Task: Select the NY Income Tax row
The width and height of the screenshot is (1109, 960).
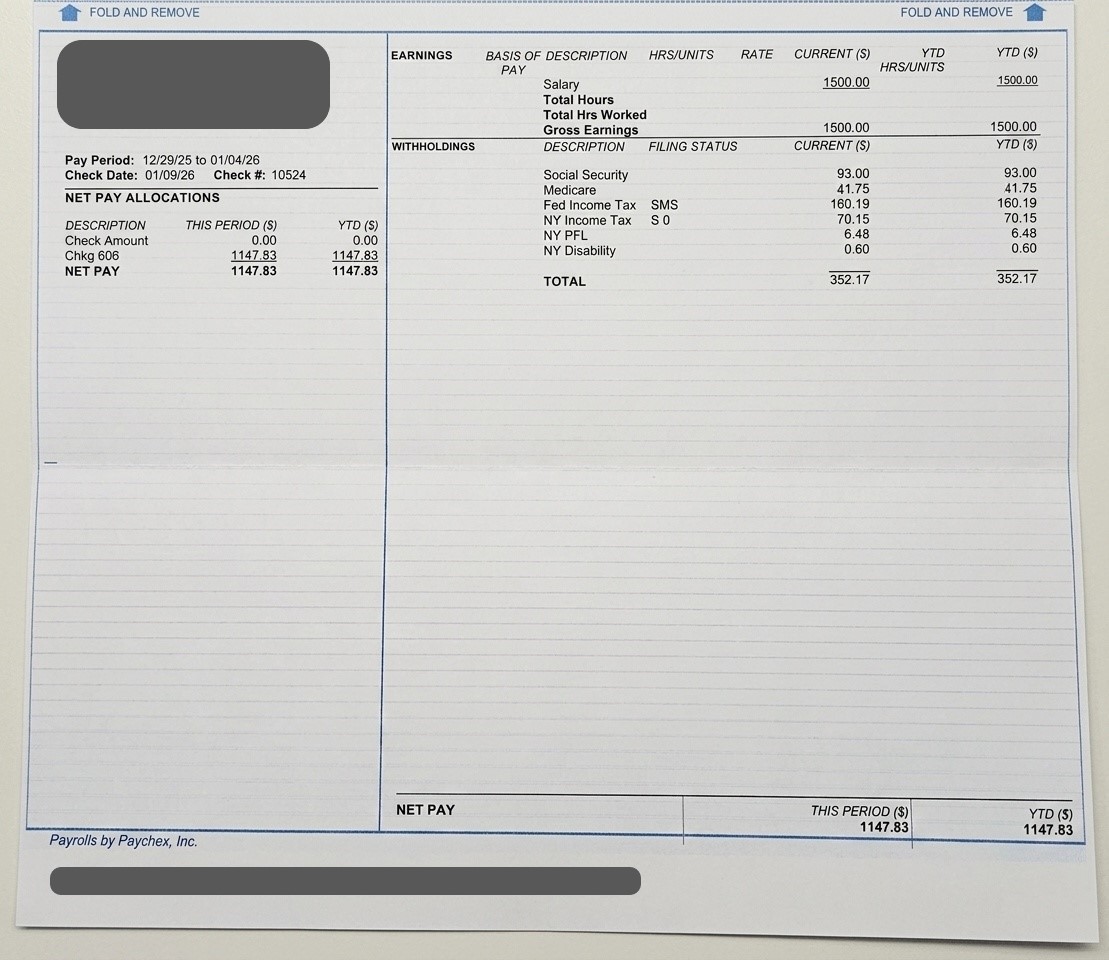Action: [588, 219]
